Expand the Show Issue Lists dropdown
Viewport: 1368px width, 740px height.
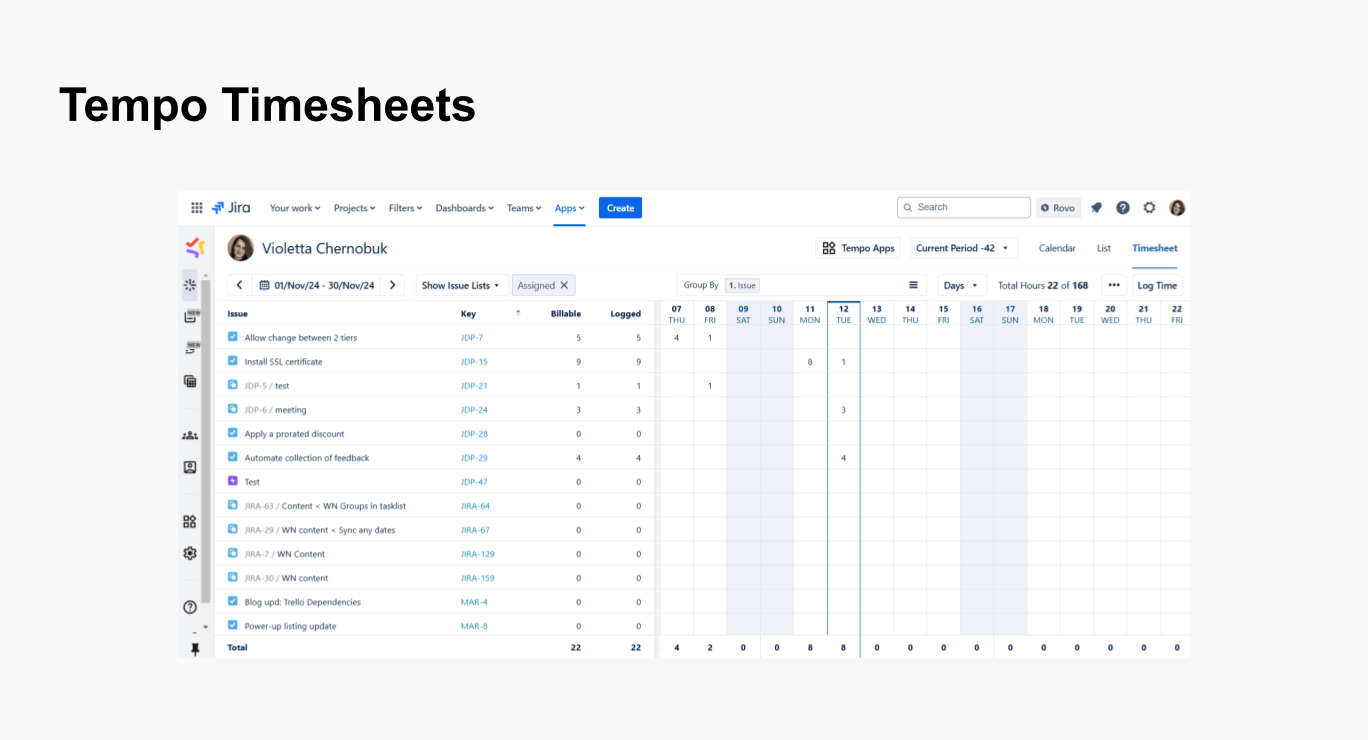[x=461, y=285]
